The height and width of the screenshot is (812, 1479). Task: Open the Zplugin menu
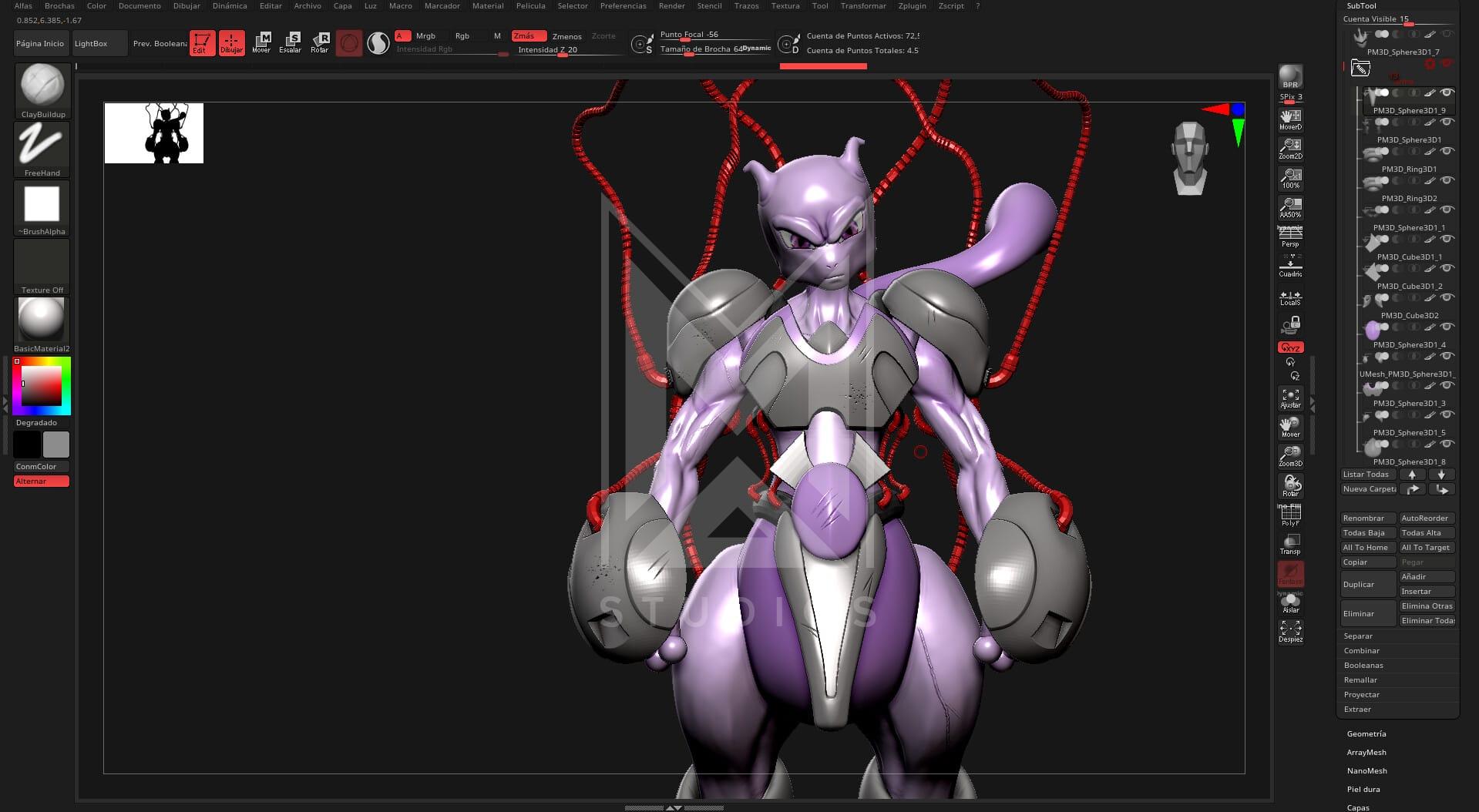(912, 5)
